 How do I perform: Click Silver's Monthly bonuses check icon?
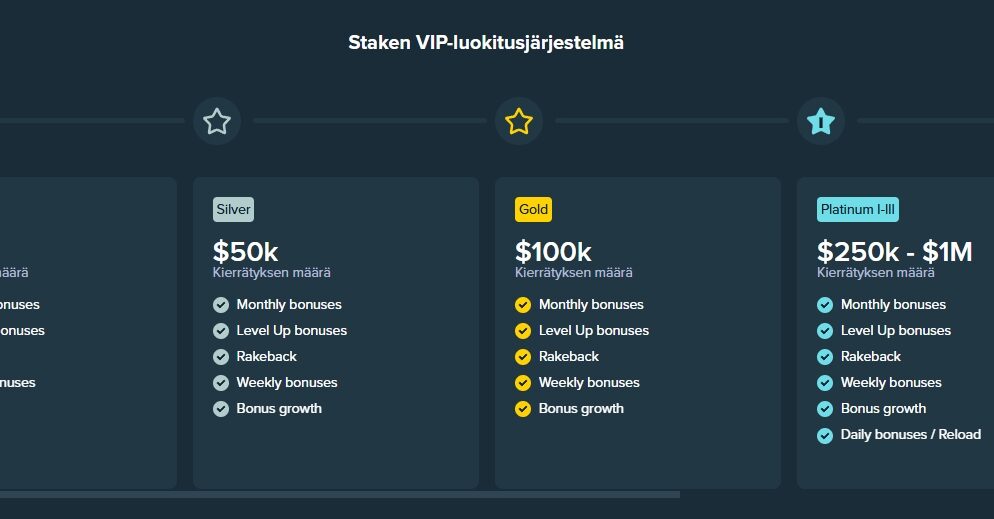221,305
